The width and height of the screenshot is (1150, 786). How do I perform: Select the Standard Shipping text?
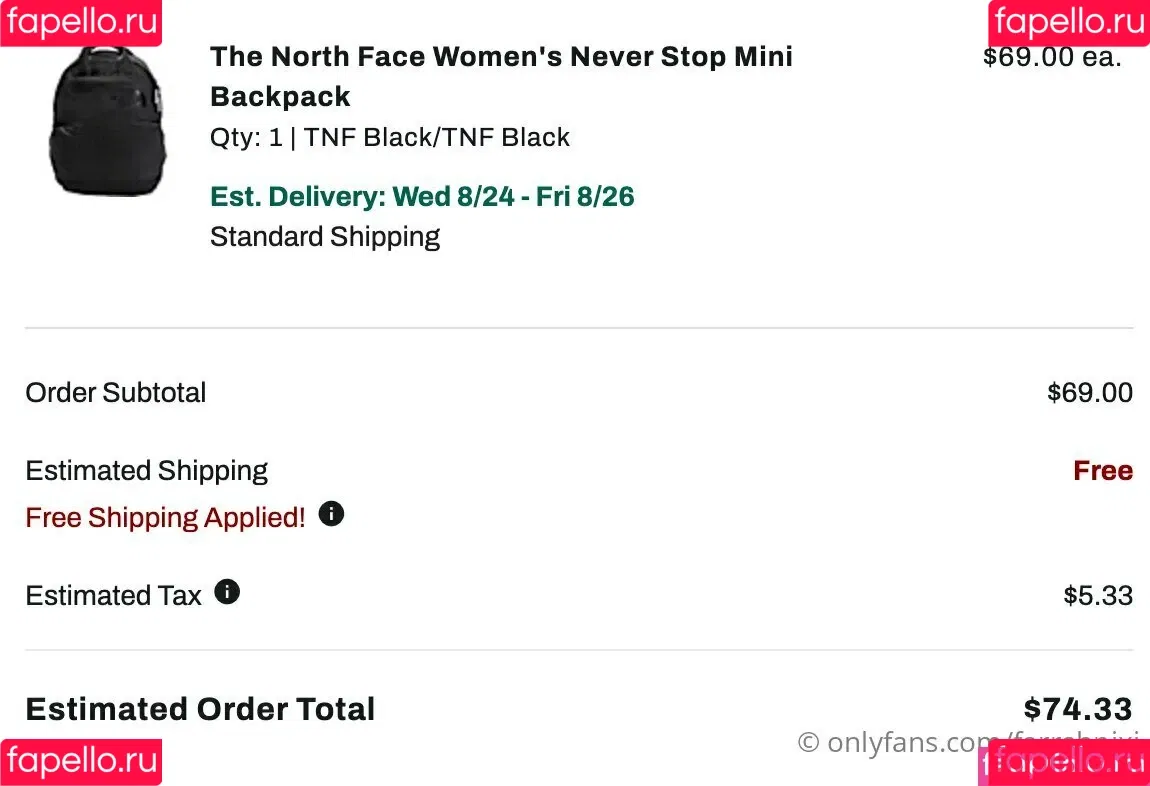325,237
